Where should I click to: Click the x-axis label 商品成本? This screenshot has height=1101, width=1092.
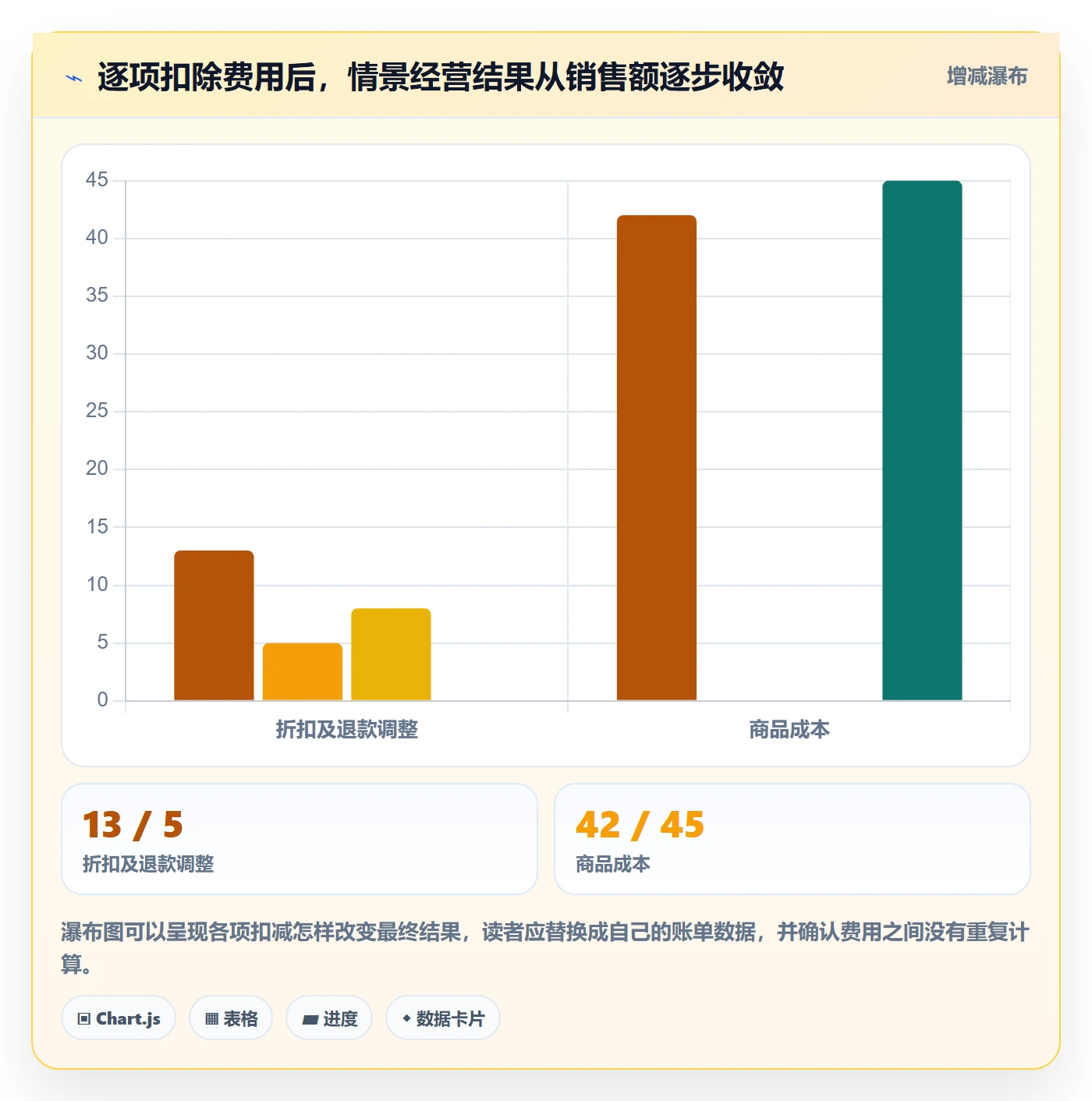(789, 730)
